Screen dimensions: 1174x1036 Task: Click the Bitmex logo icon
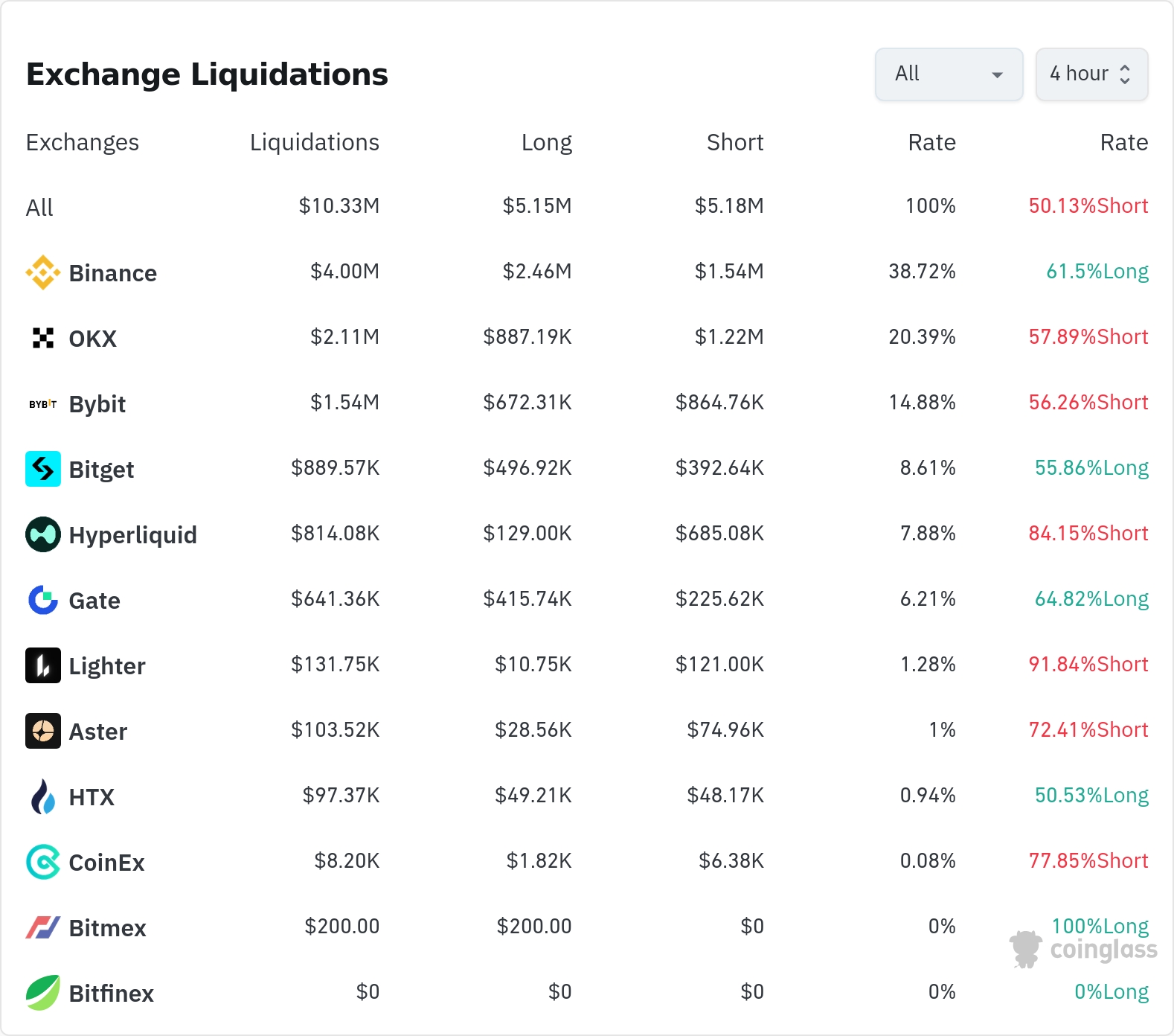click(43, 927)
